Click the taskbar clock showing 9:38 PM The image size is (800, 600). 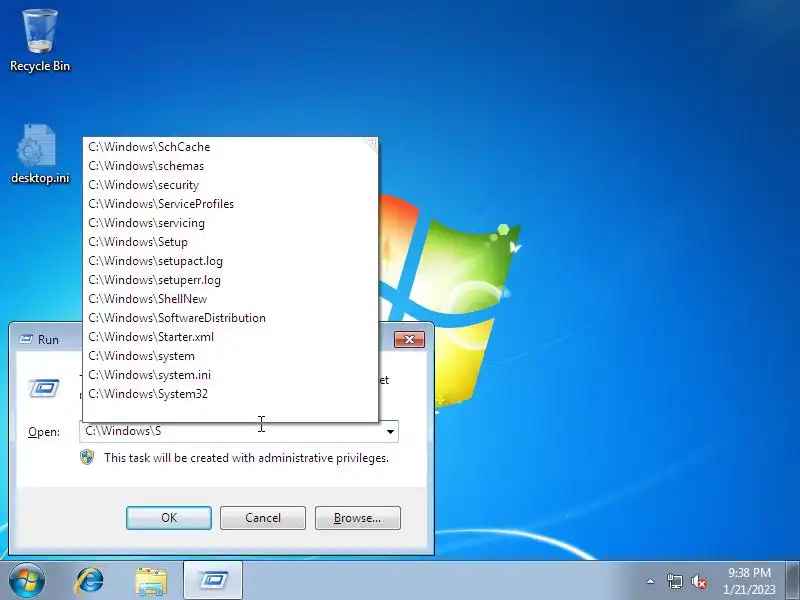click(749, 581)
